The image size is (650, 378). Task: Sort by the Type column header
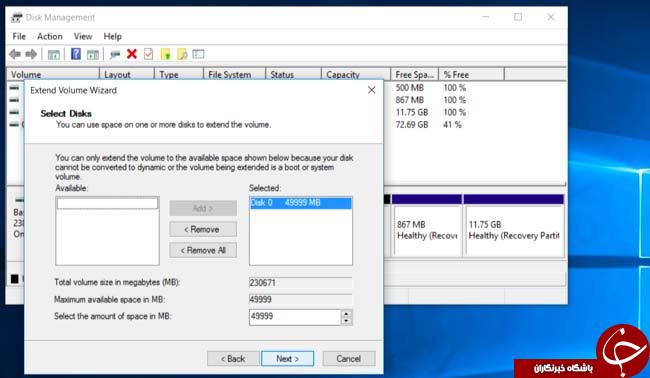(179, 75)
